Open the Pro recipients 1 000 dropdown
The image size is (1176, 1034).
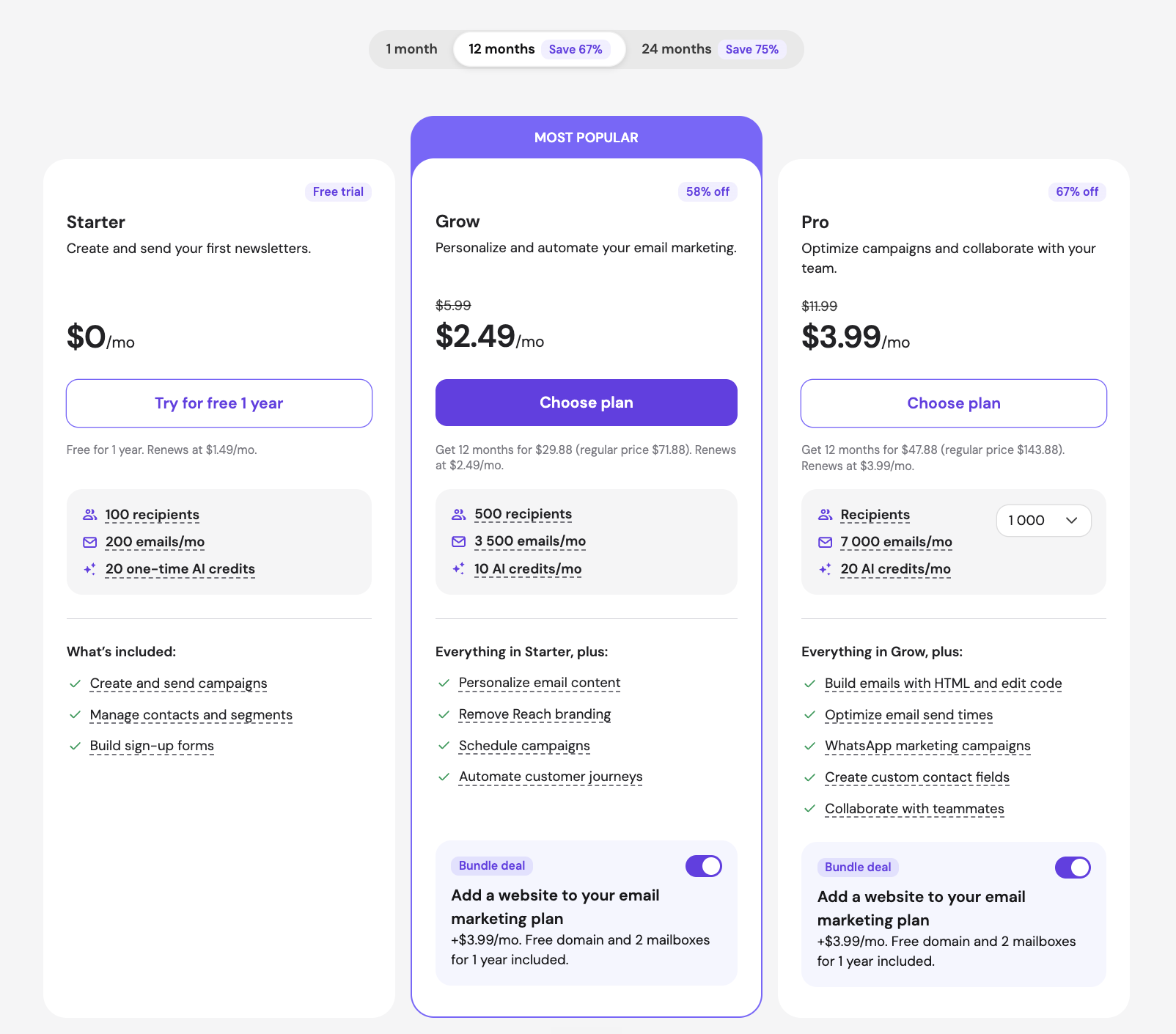tap(1043, 521)
